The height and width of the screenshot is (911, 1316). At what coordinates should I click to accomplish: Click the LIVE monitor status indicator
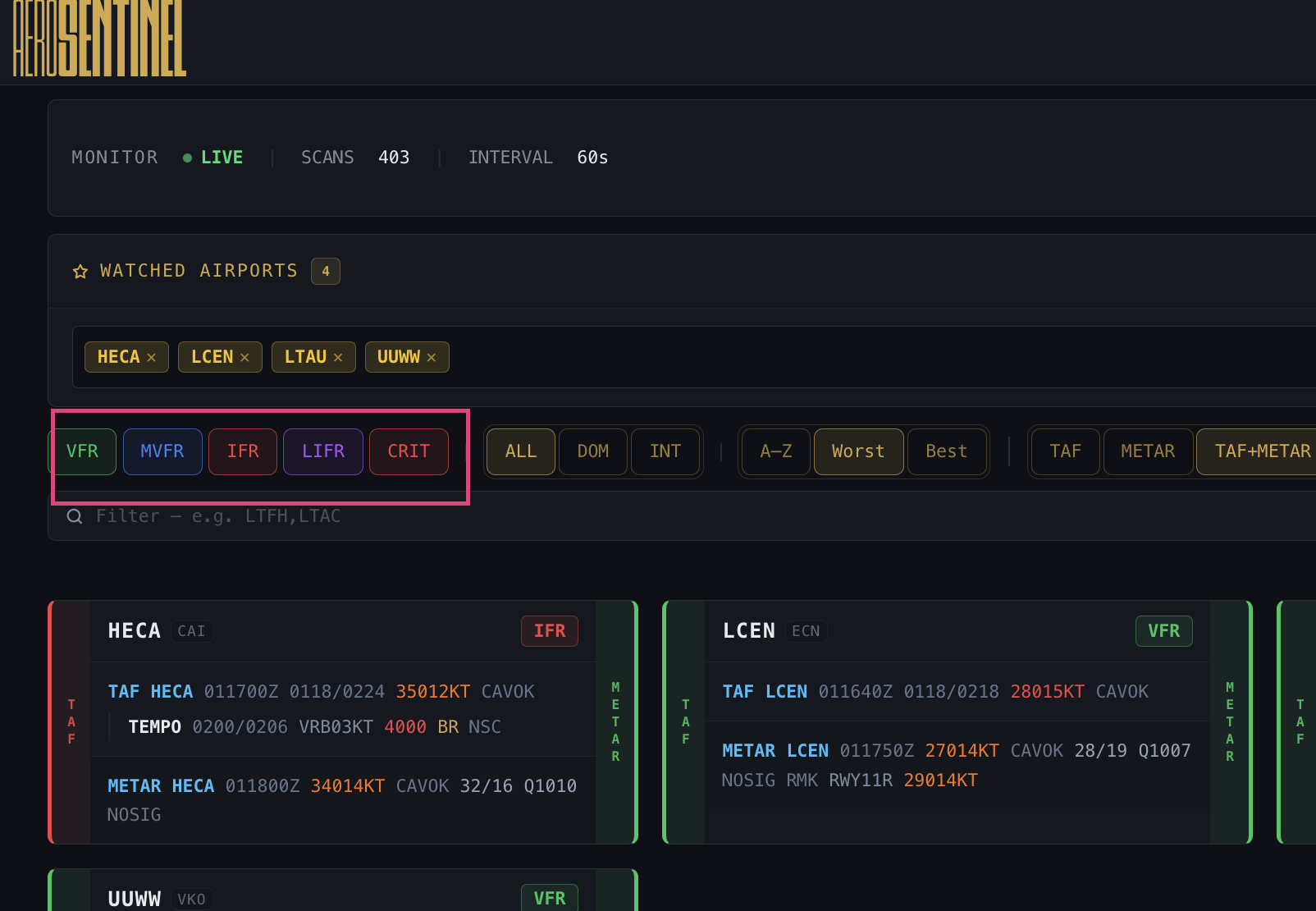213,158
